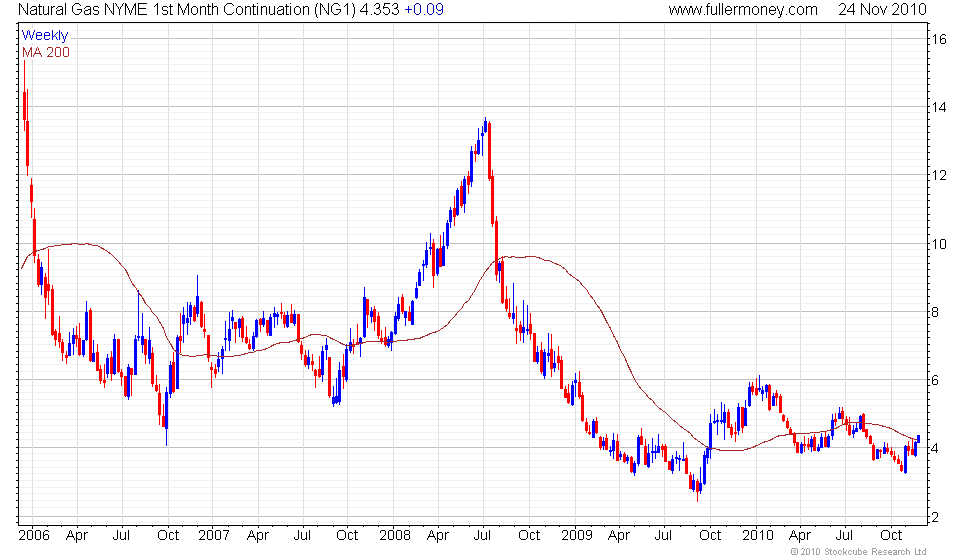This screenshot has height=560, width=980.
Task: Click the y-axis value 8
Action: click(935, 312)
